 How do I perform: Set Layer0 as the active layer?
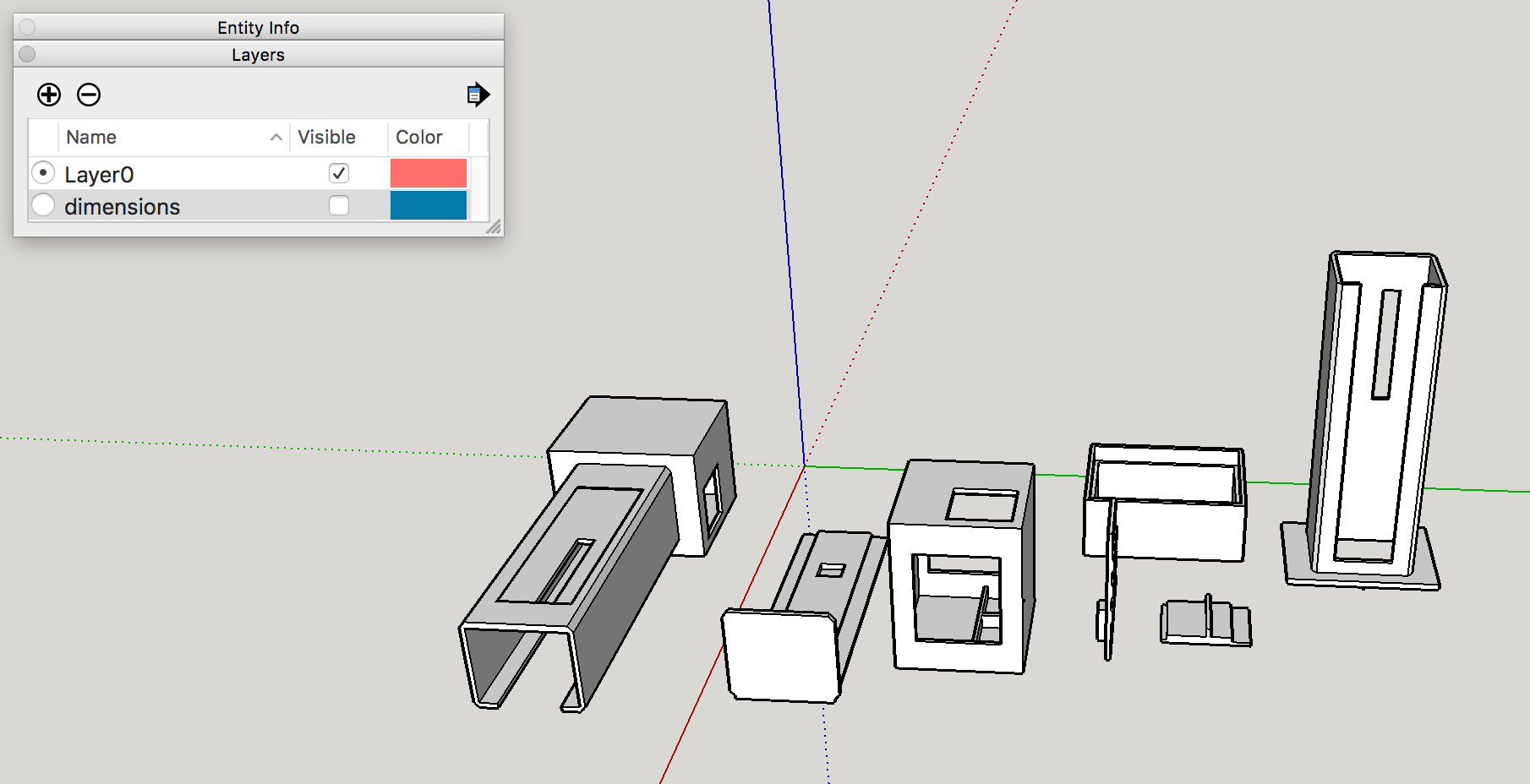click(x=43, y=173)
